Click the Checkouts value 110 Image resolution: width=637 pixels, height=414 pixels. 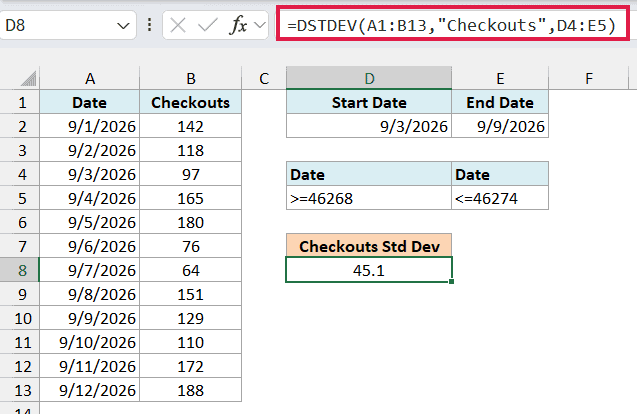click(191, 342)
